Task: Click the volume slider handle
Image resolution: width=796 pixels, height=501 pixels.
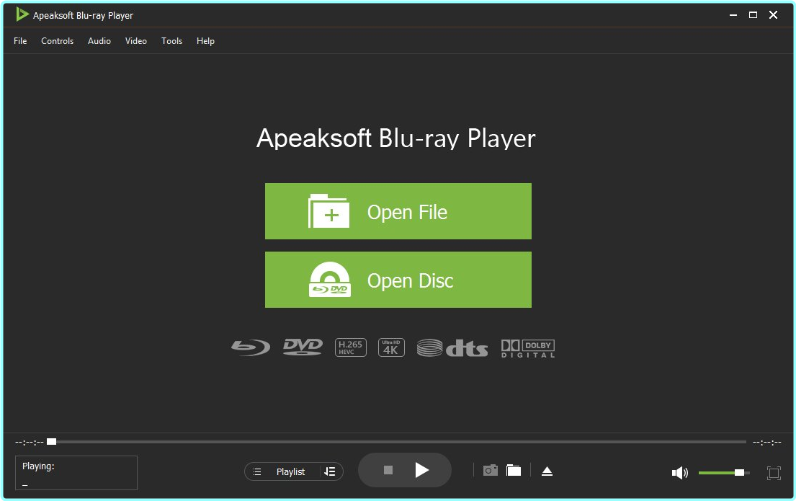Action: (x=740, y=473)
